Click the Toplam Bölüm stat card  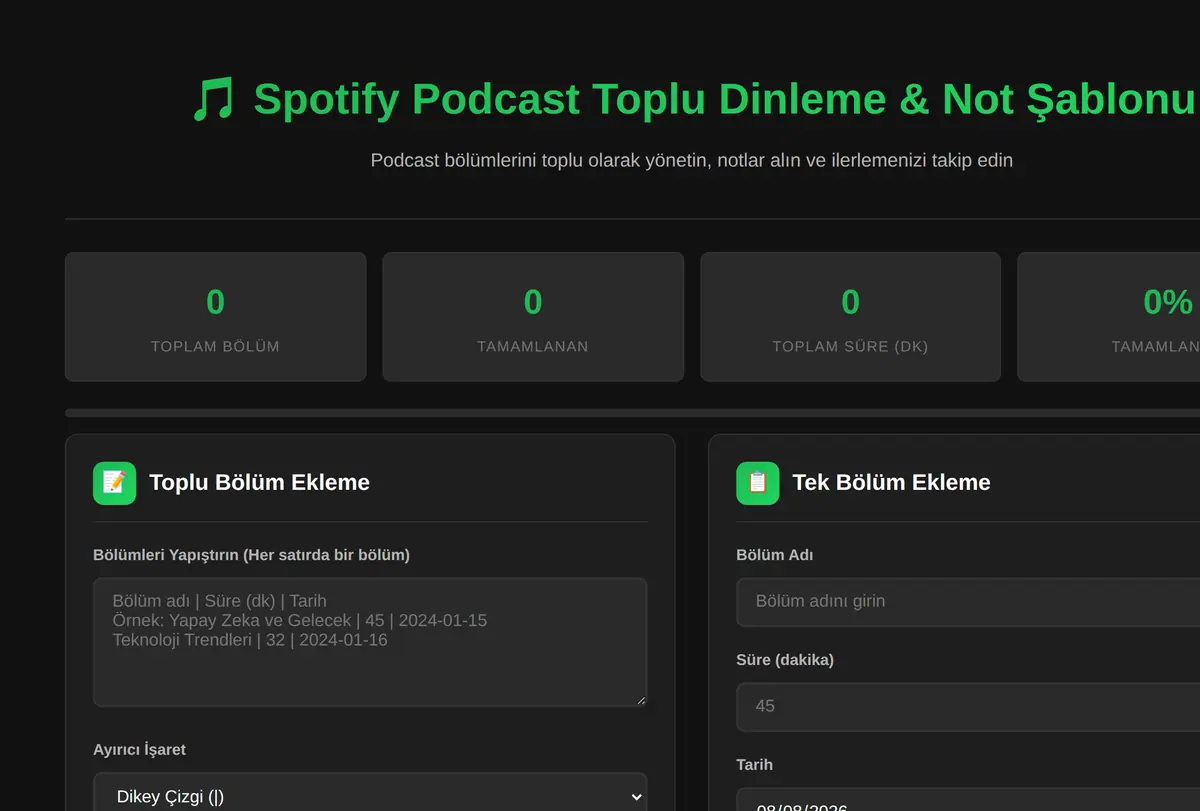pyautogui.click(x=215, y=317)
